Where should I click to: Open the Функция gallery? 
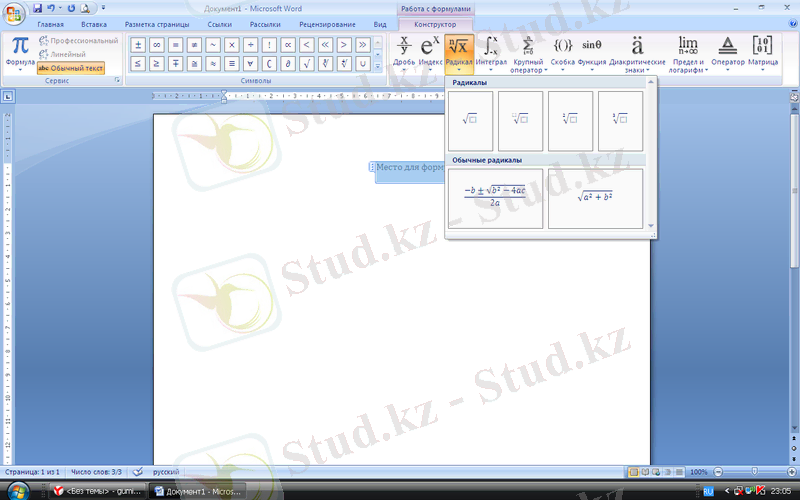(x=592, y=53)
